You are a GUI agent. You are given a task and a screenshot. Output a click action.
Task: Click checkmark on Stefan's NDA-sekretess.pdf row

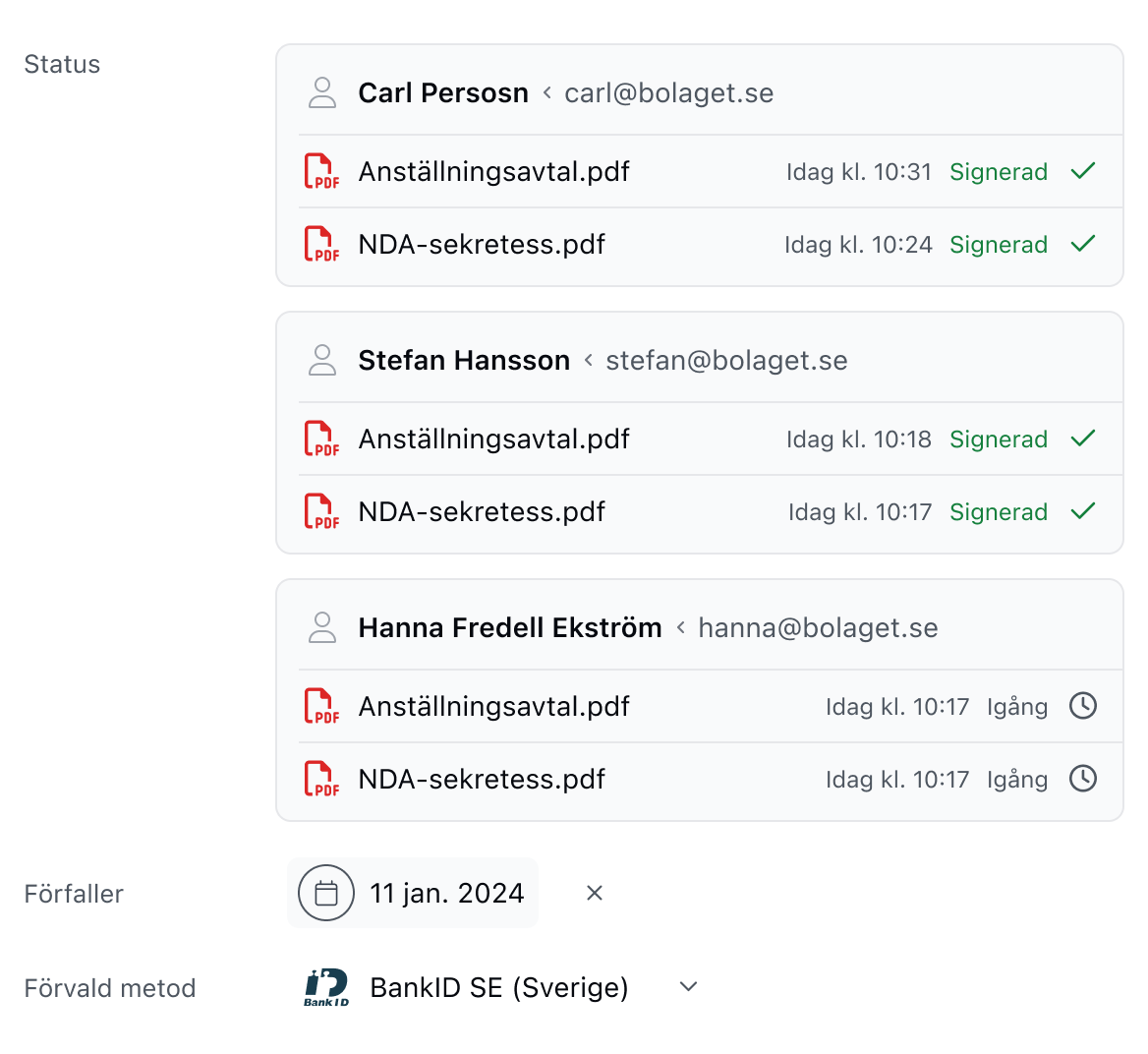(x=1083, y=511)
